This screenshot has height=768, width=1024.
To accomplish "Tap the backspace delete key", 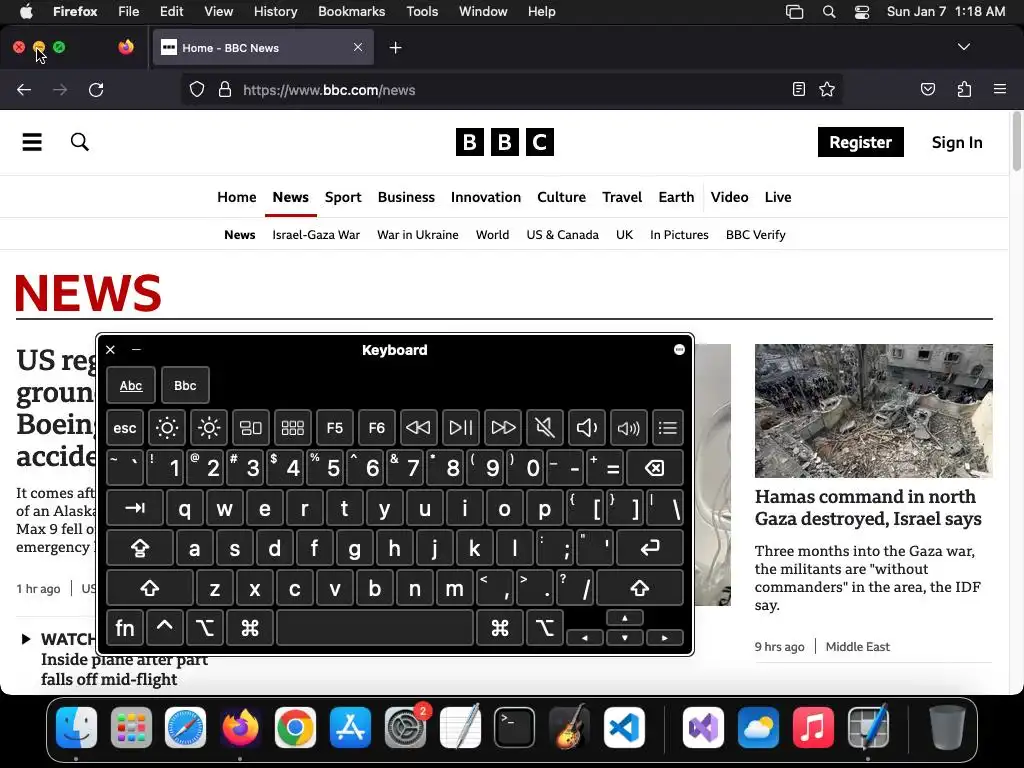I will [654, 468].
